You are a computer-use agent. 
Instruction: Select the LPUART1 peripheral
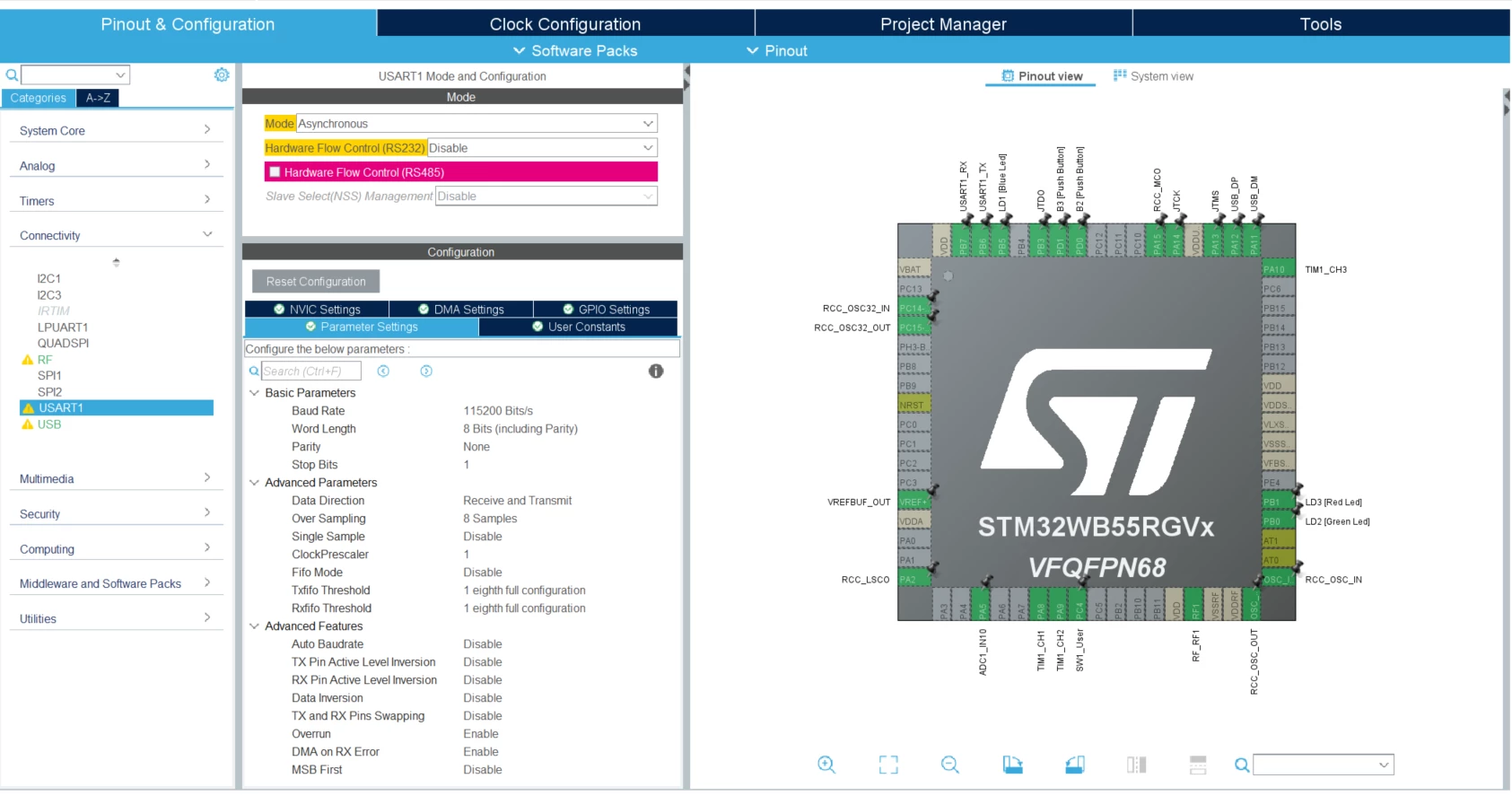pos(63,328)
